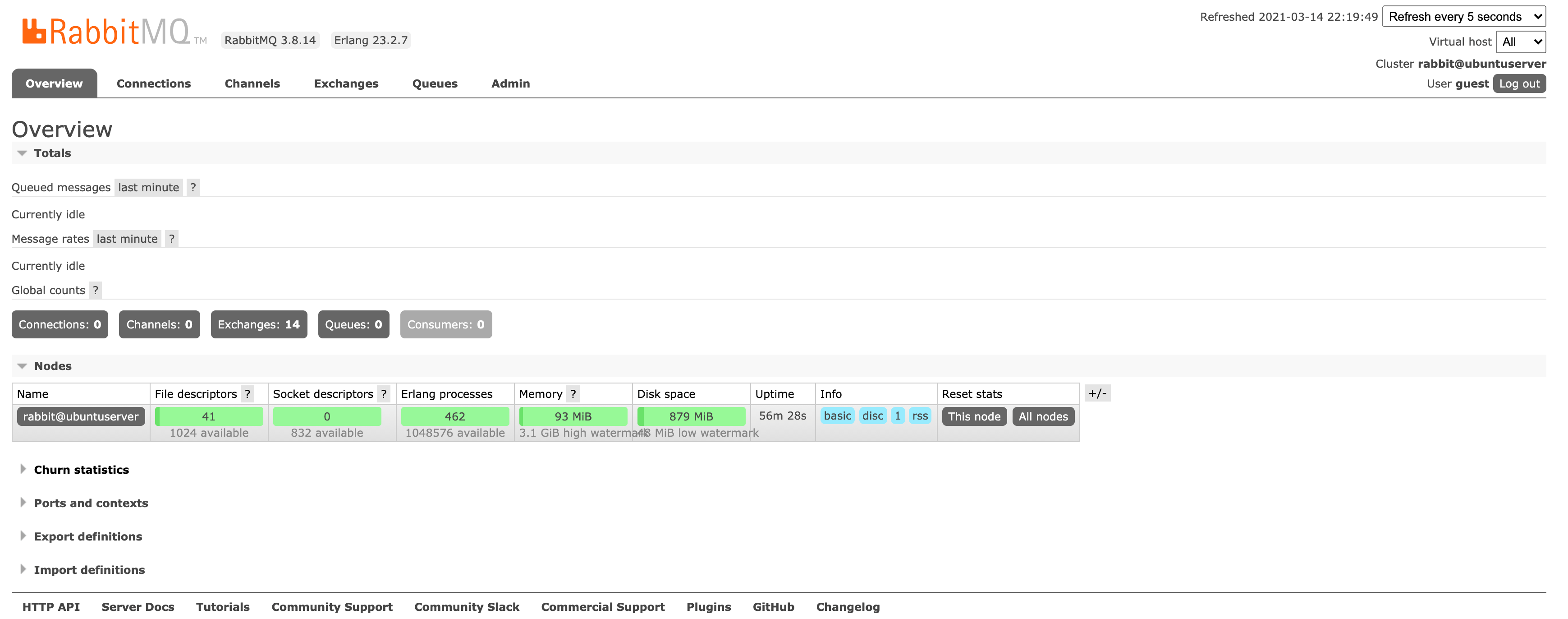Toggle node columns with +/- control
This screenshot has height=619, width=1568.
pos(1097,393)
